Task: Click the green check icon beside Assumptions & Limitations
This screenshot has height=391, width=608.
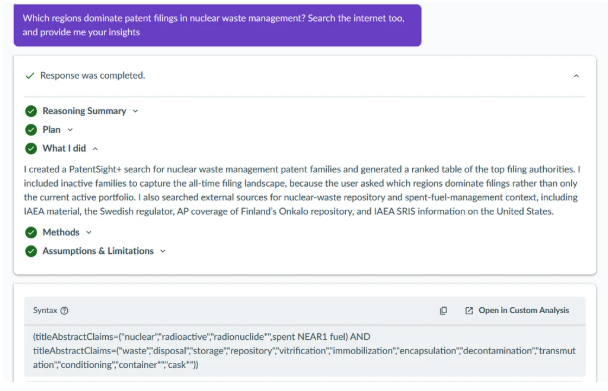Action: pos(31,251)
